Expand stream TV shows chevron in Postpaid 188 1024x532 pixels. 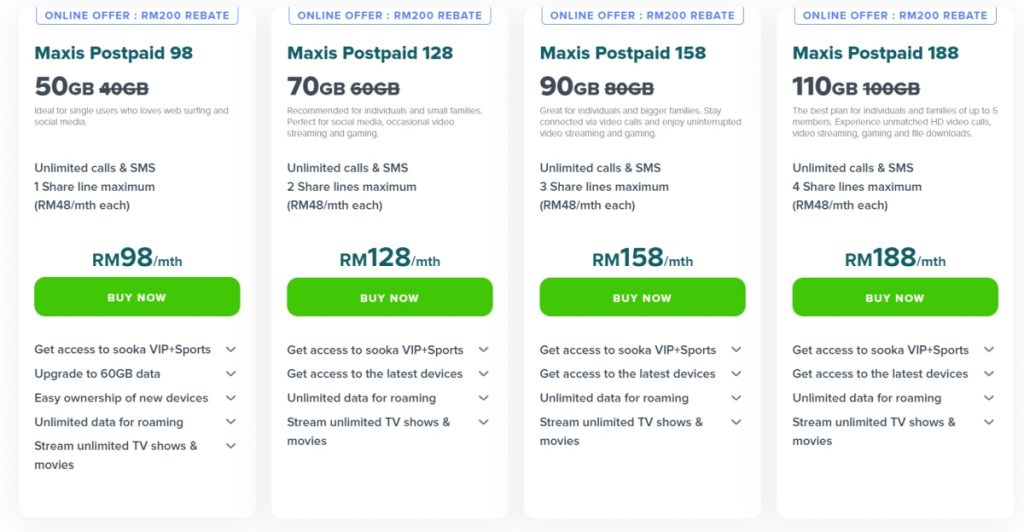(x=989, y=422)
